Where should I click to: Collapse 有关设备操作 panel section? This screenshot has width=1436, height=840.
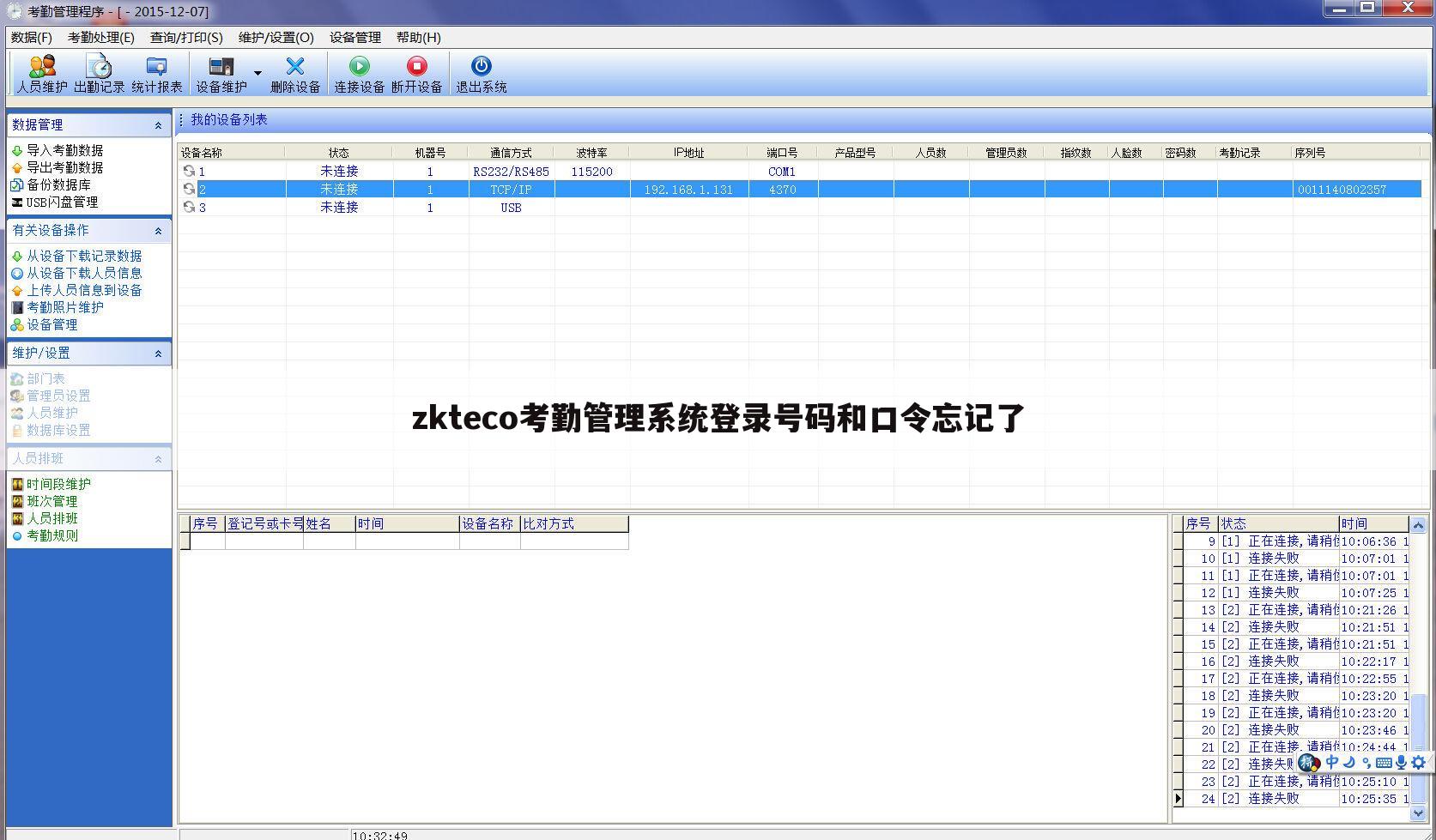click(158, 231)
